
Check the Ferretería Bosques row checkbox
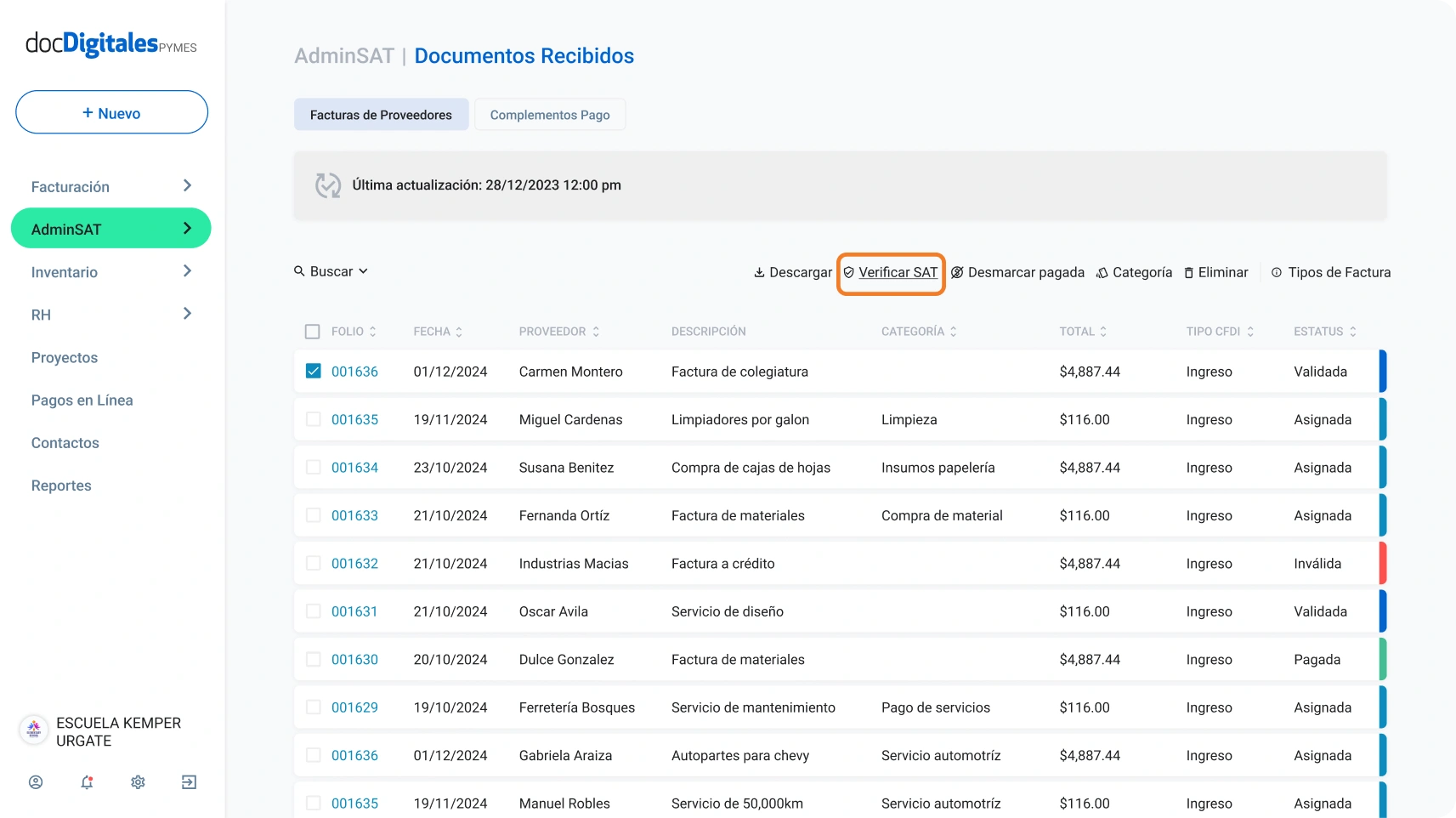coord(314,707)
